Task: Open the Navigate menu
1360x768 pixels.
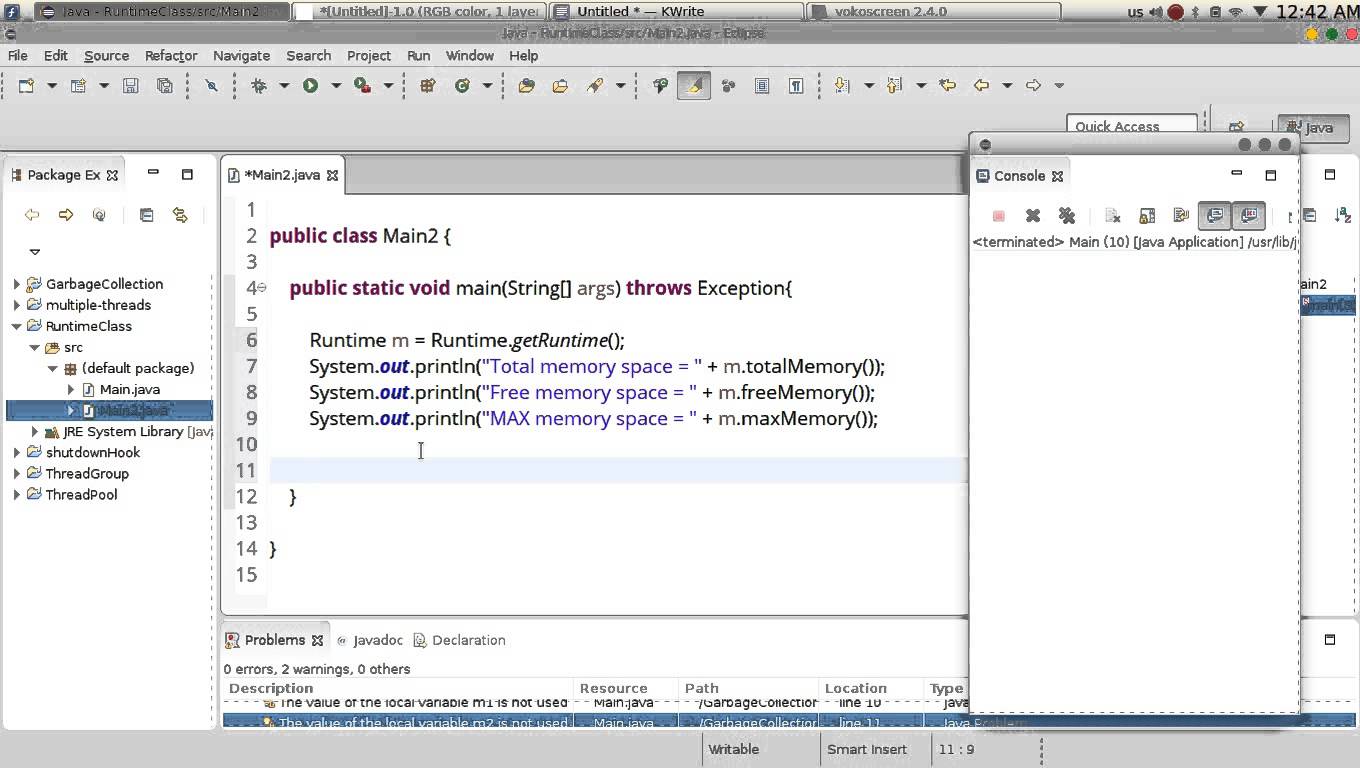Action: 241,56
